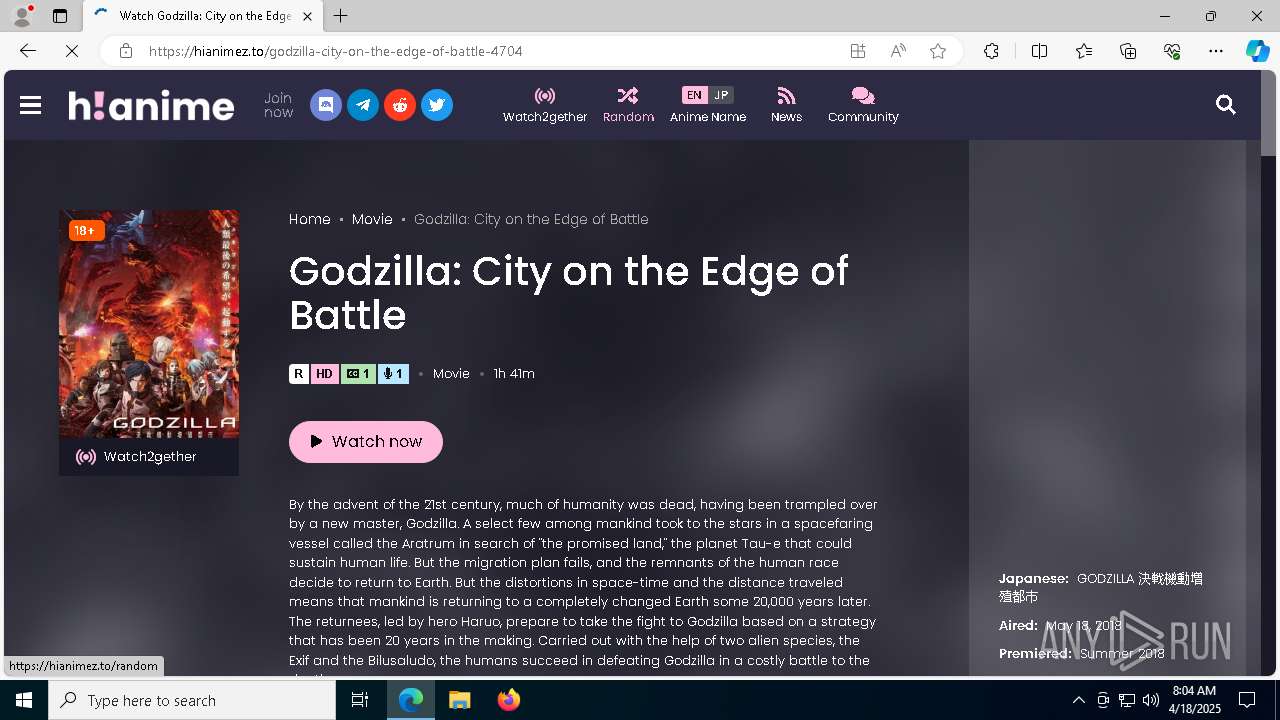
Task: Open the taskbar clock and calendar
Action: (1195, 700)
